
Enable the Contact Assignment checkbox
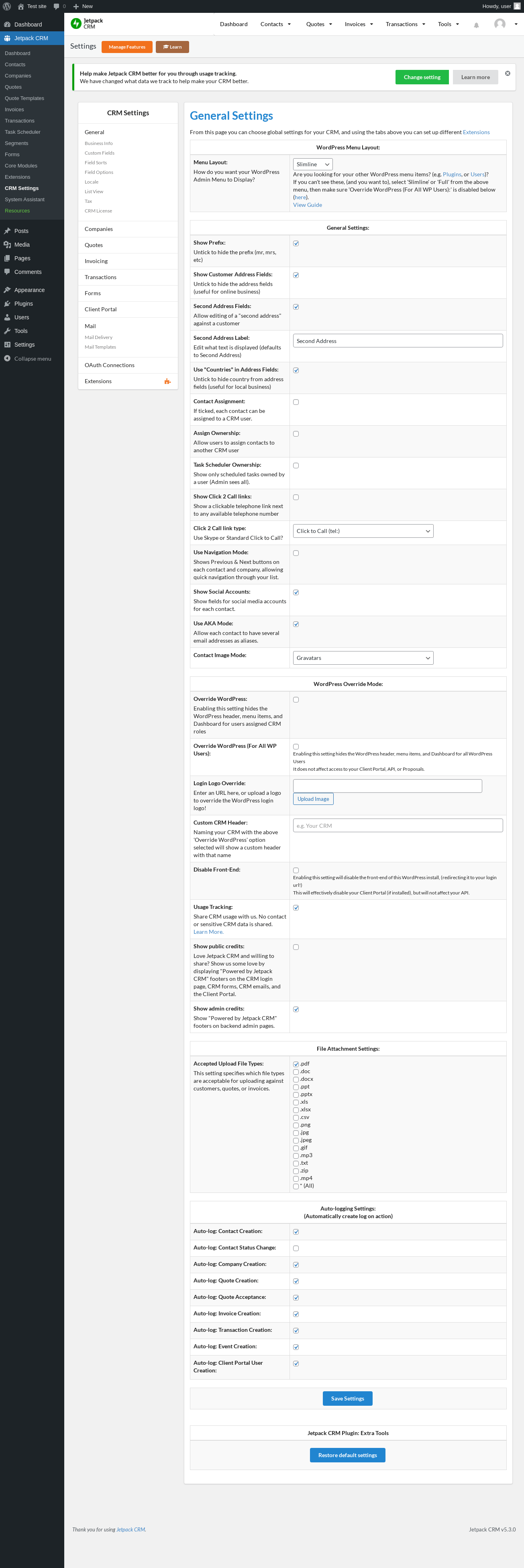(x=296, y=402)
